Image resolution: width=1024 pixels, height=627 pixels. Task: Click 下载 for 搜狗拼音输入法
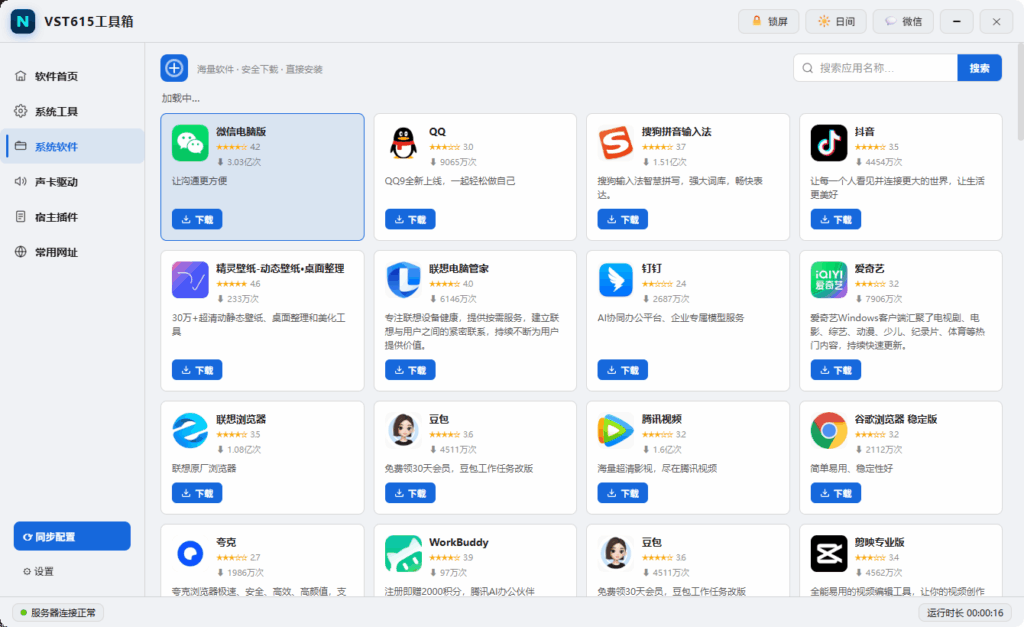[623, 219]
